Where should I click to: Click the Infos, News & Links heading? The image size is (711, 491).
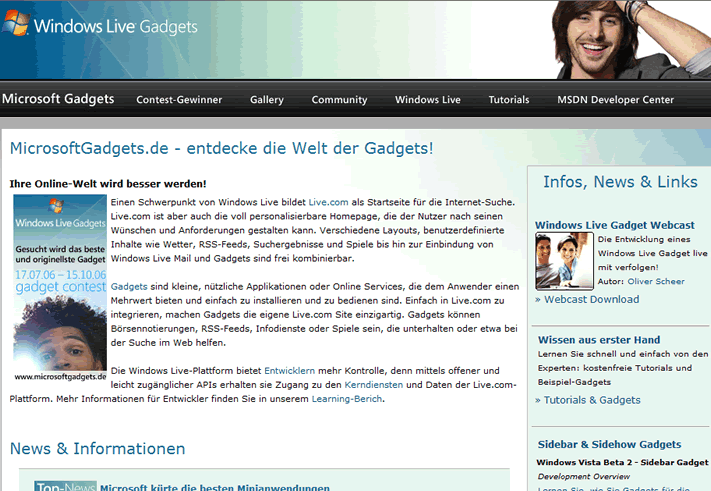point(620,182)
